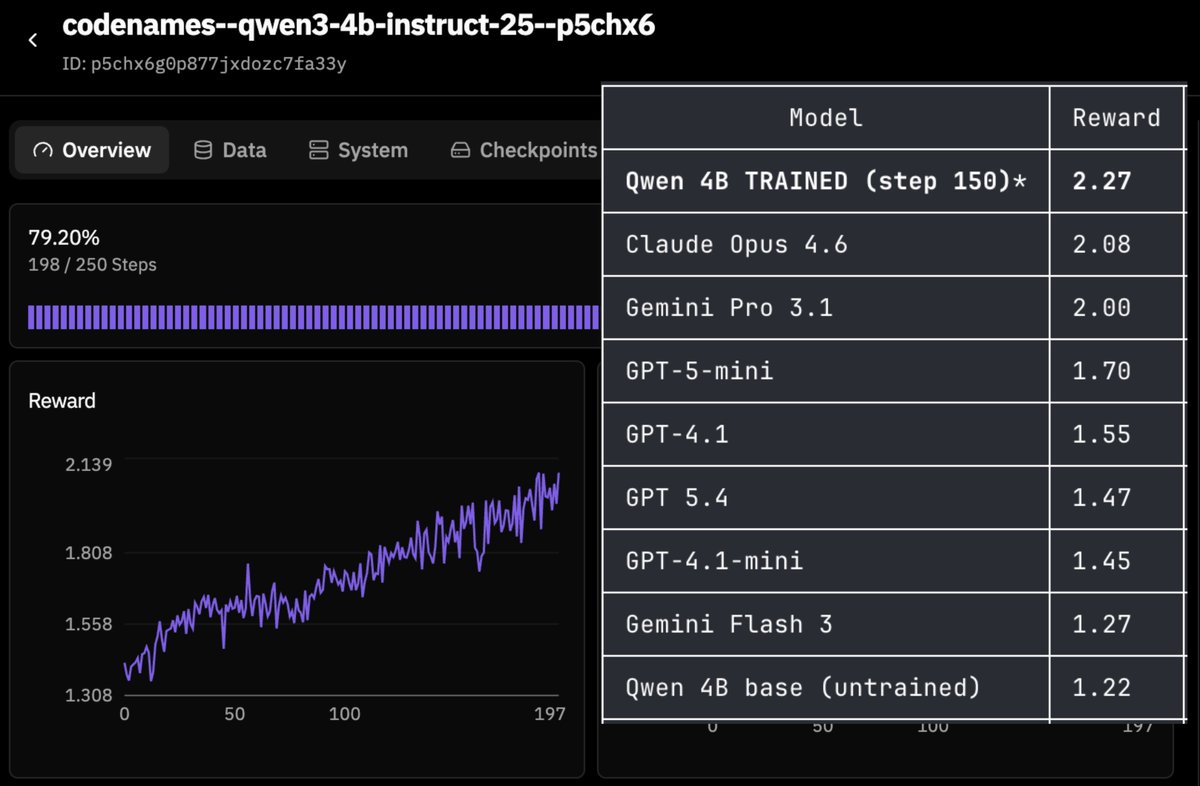Select the Gemini Pro 3.1 row
Screen dimensions: 1200x786
(x=893, y=307)
